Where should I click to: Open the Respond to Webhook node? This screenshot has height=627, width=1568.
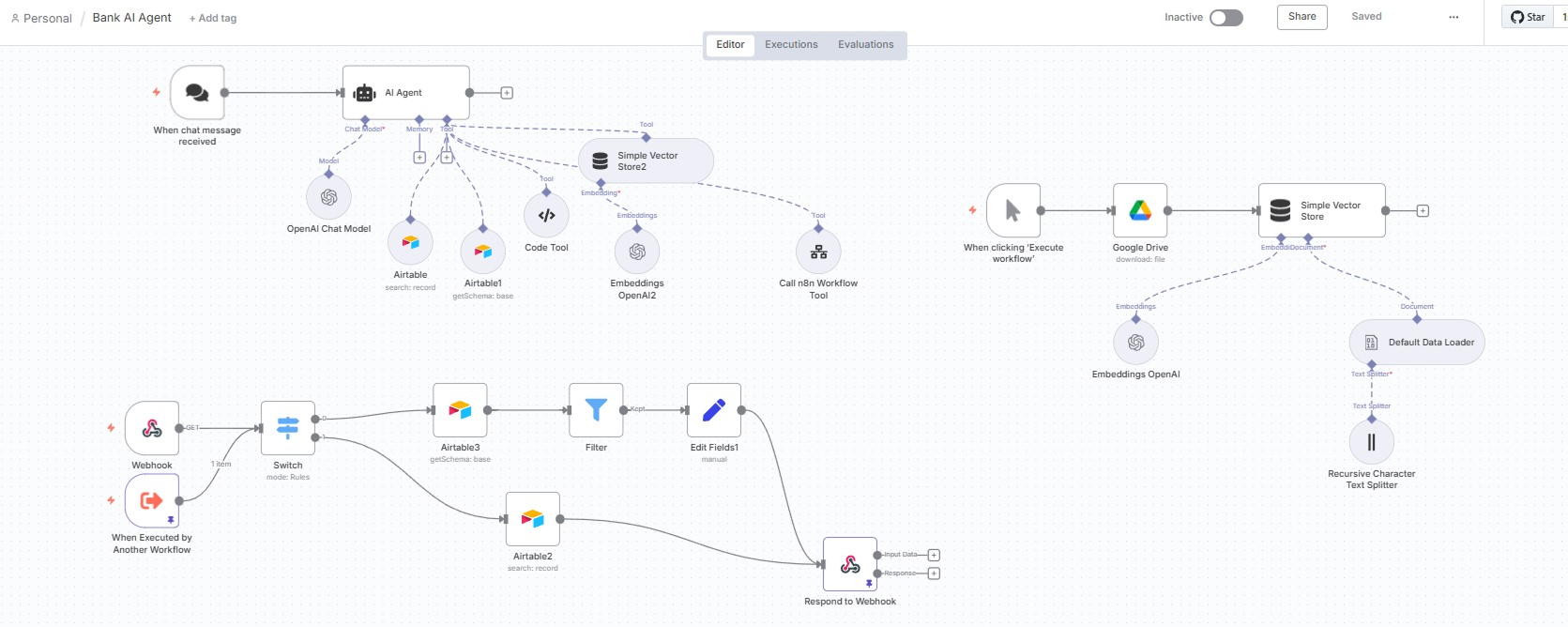(x=850, y=564)
